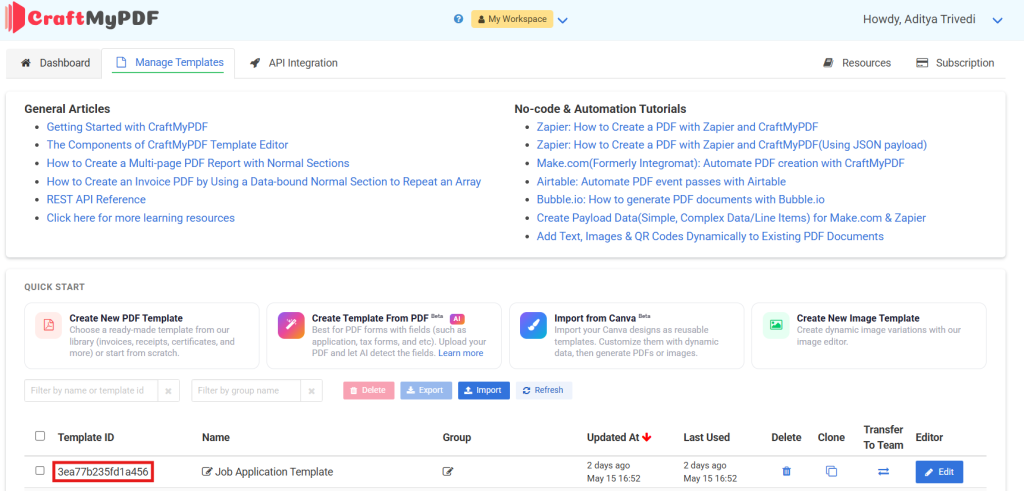Screen dimensions: 1024x491
Task: Click the template ID 3ea77b235fd1a456
Action: point(103,471)
